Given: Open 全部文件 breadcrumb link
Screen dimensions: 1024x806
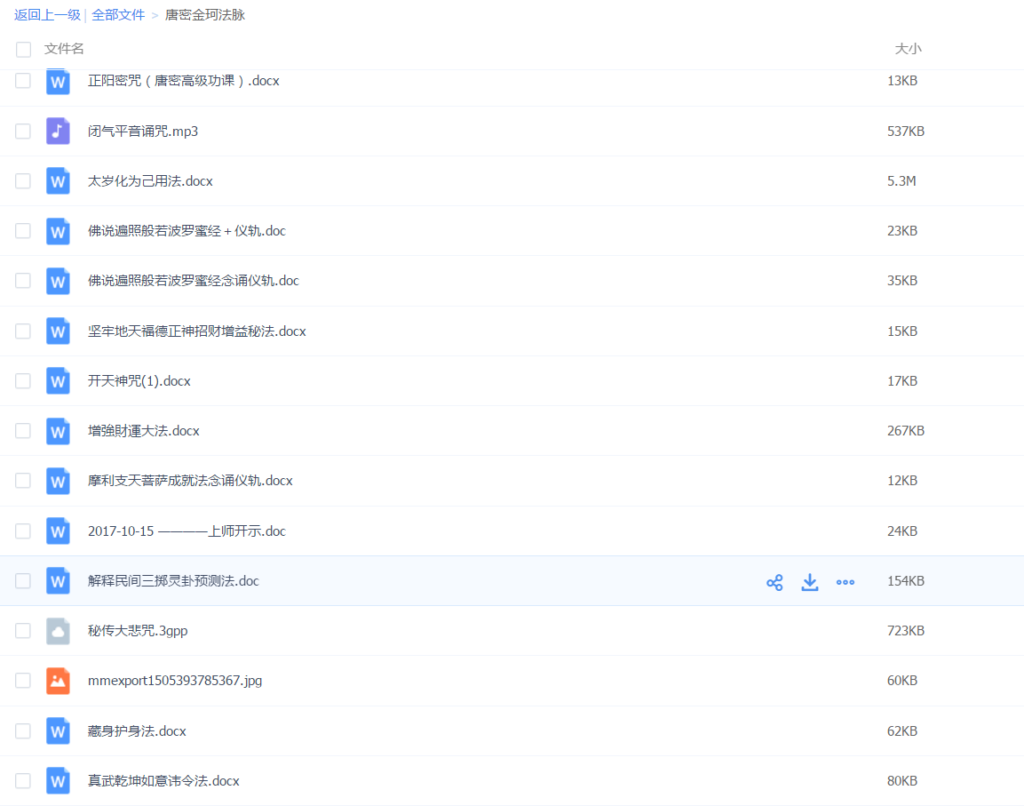Looking at the screenshot, I should pyautogui.click(x=118, y=15).
